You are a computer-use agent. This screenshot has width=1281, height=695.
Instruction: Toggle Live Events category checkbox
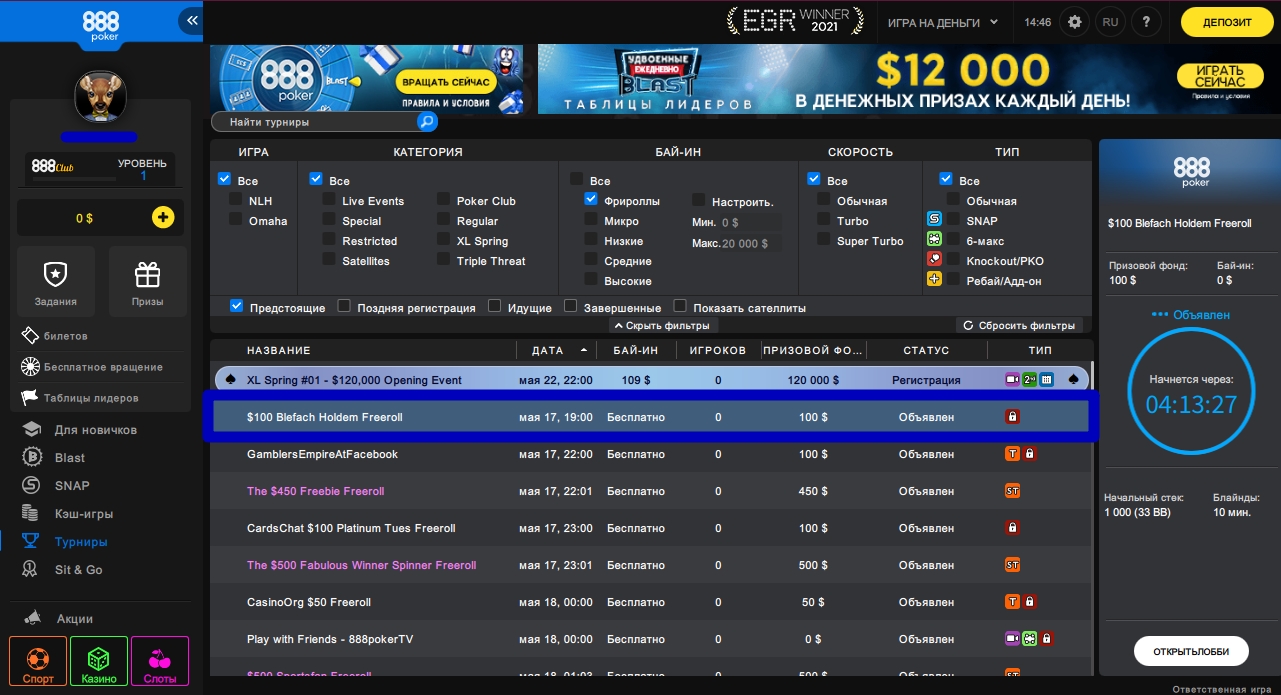tap(329, 200)
